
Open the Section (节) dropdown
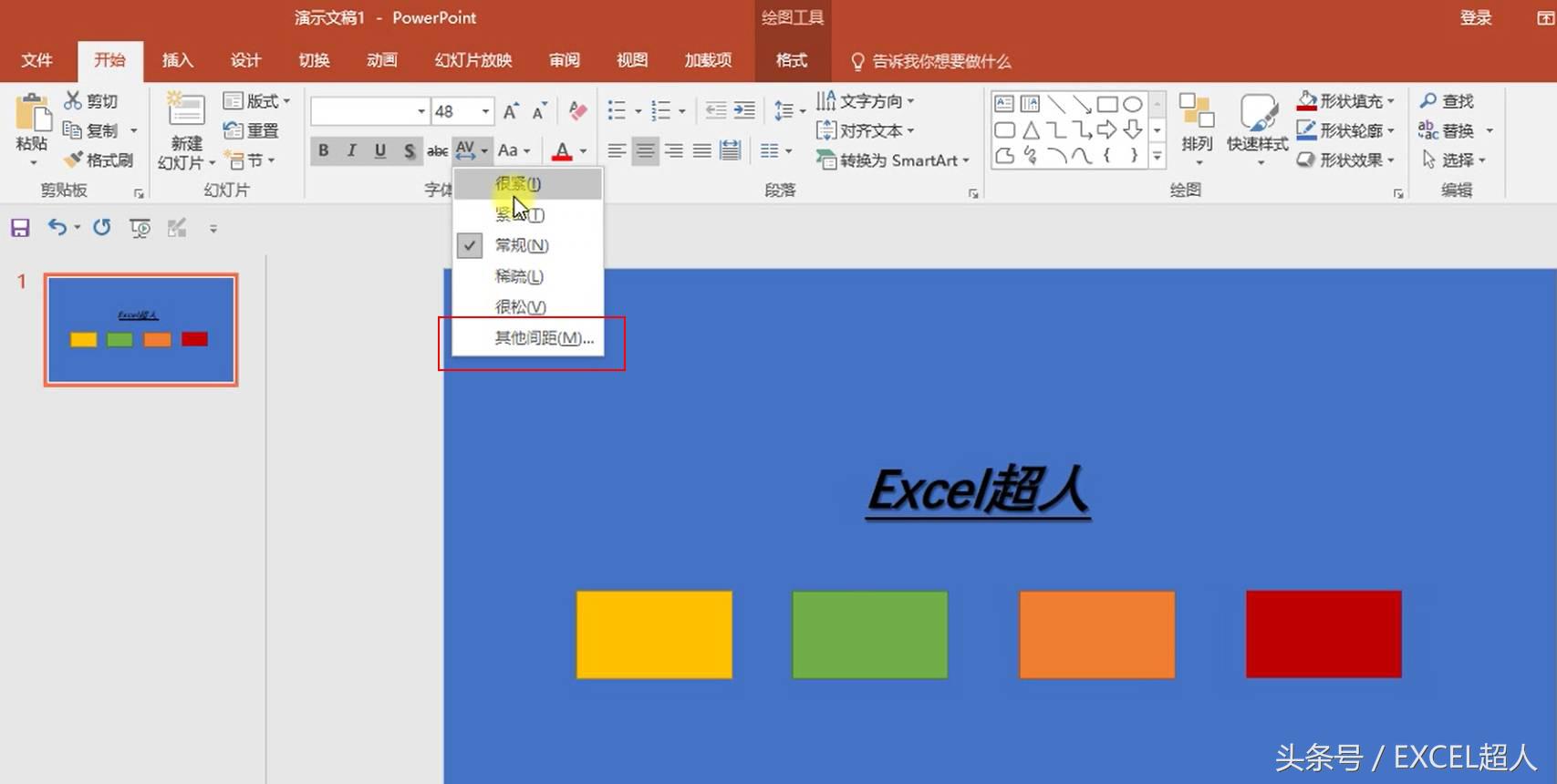(x=250, y=160)
